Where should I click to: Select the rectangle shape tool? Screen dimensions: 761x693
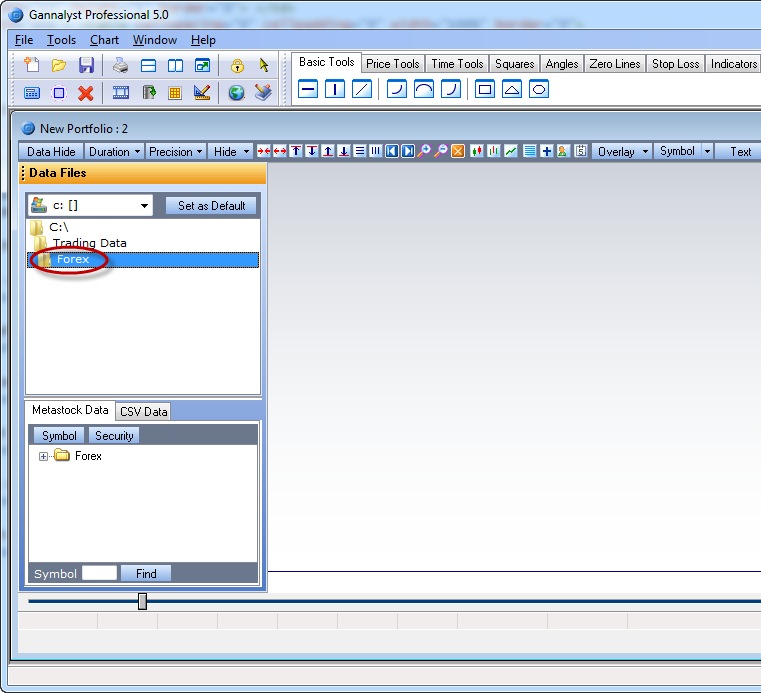point(485,89)
